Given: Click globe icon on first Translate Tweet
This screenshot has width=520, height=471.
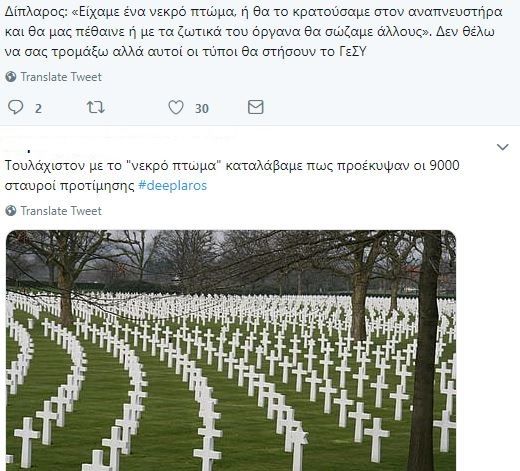Looking at the screenshot, I should tap(11, 77).
